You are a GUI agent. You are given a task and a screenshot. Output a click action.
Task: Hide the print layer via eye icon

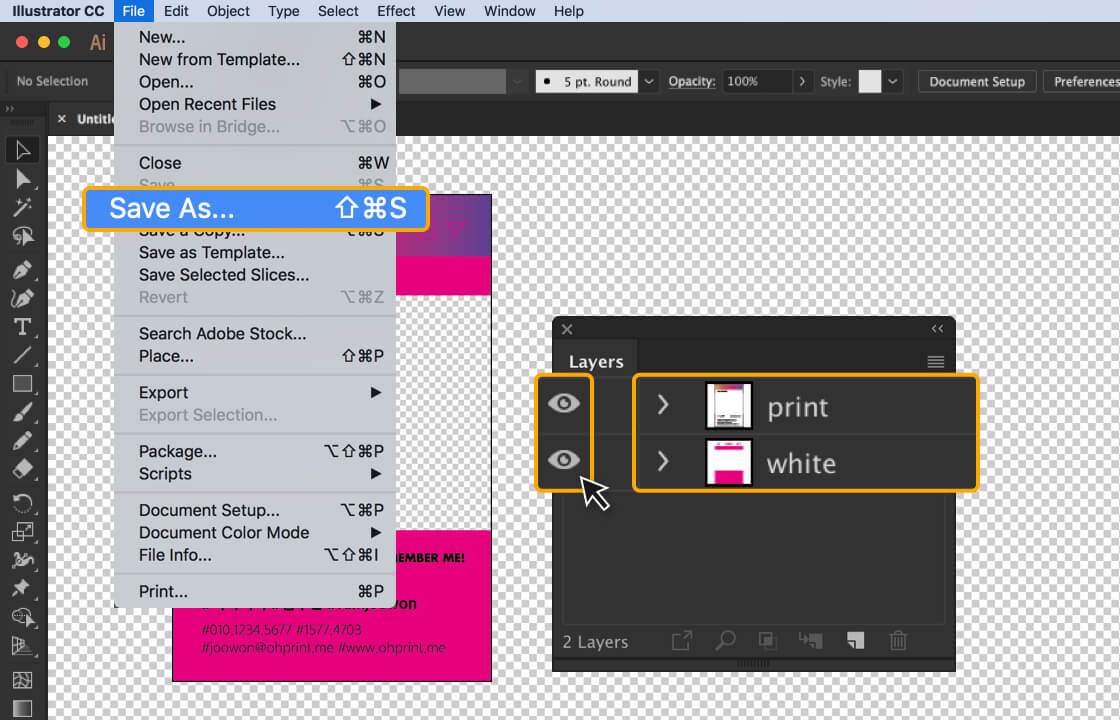point(564,404)
